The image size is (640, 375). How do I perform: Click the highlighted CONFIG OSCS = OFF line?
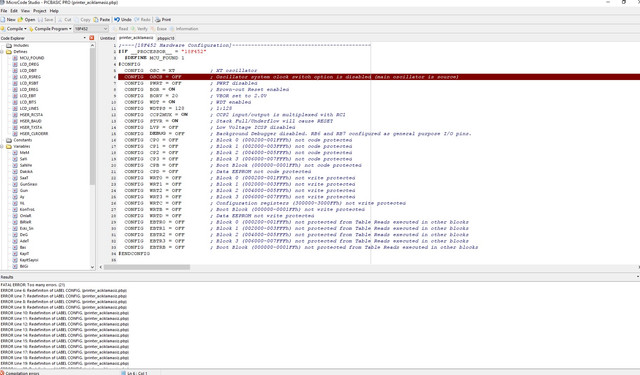pos(379,77)
